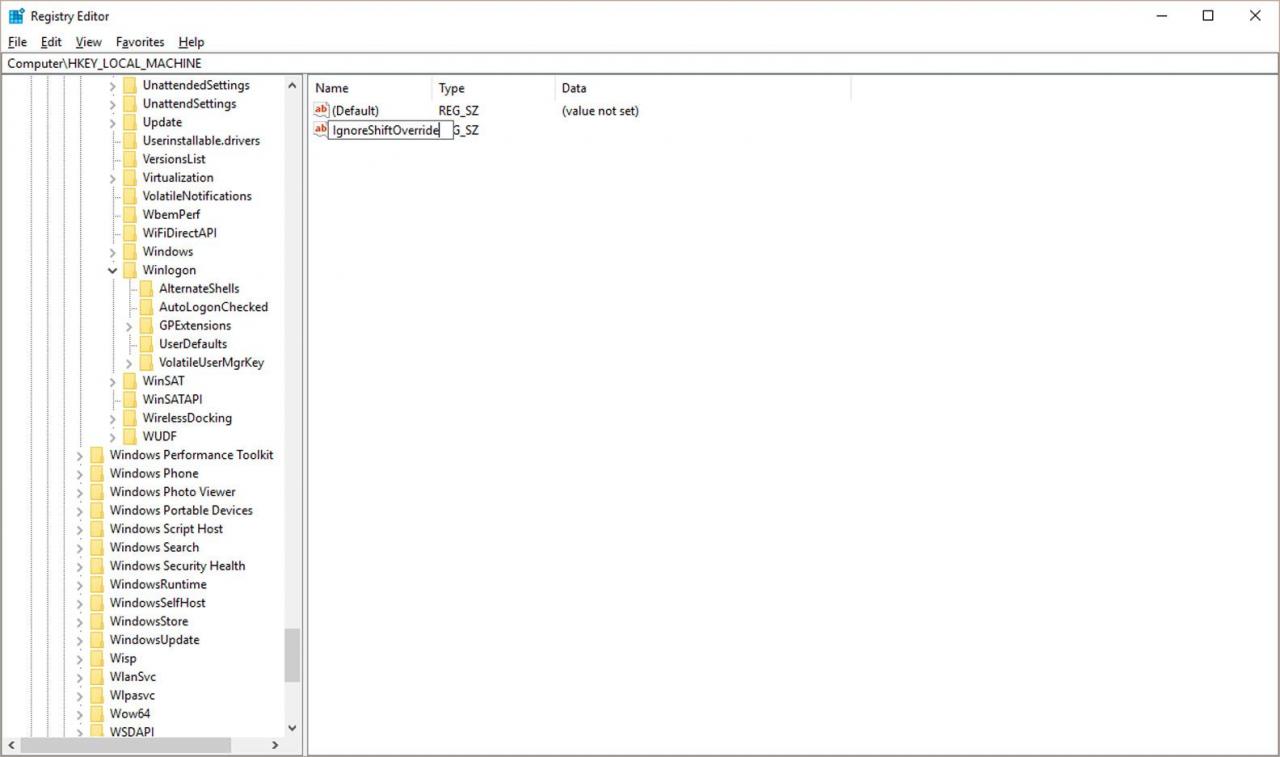This screenshot has width=1280, height=757.
Task: Click the WindowsStore folder icon
Action: click(97, 621)
